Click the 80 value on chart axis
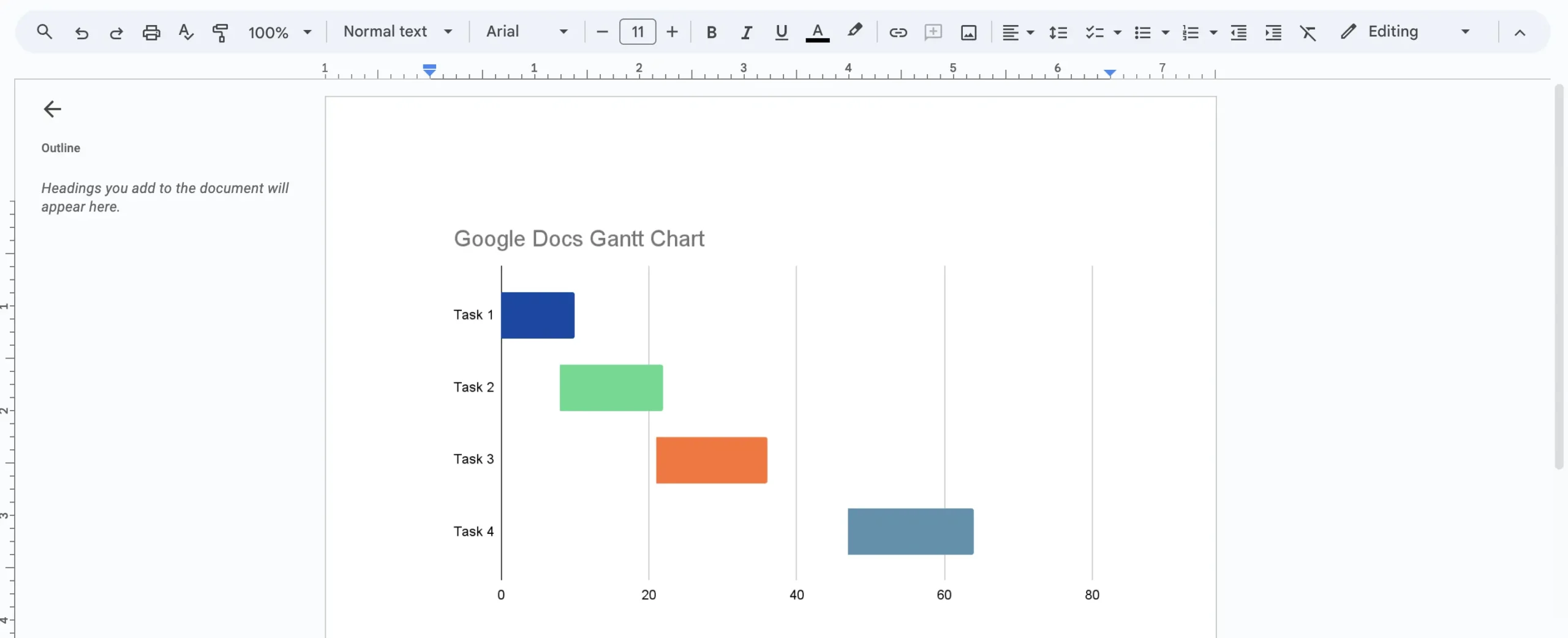This screenshot has height=638, width=1568. coord(1092,594)
